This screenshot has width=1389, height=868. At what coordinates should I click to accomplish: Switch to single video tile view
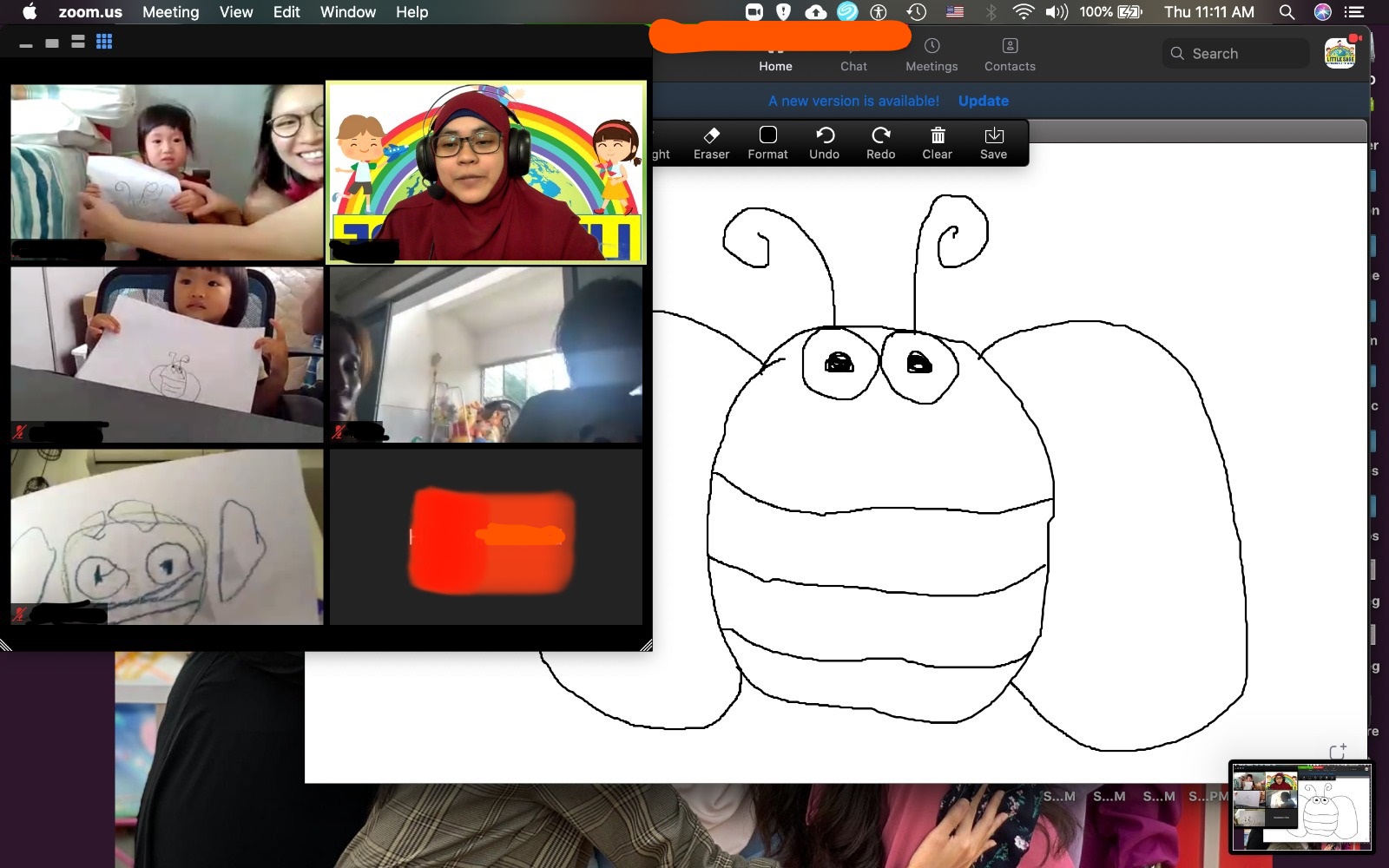click(x=52, y=43)
